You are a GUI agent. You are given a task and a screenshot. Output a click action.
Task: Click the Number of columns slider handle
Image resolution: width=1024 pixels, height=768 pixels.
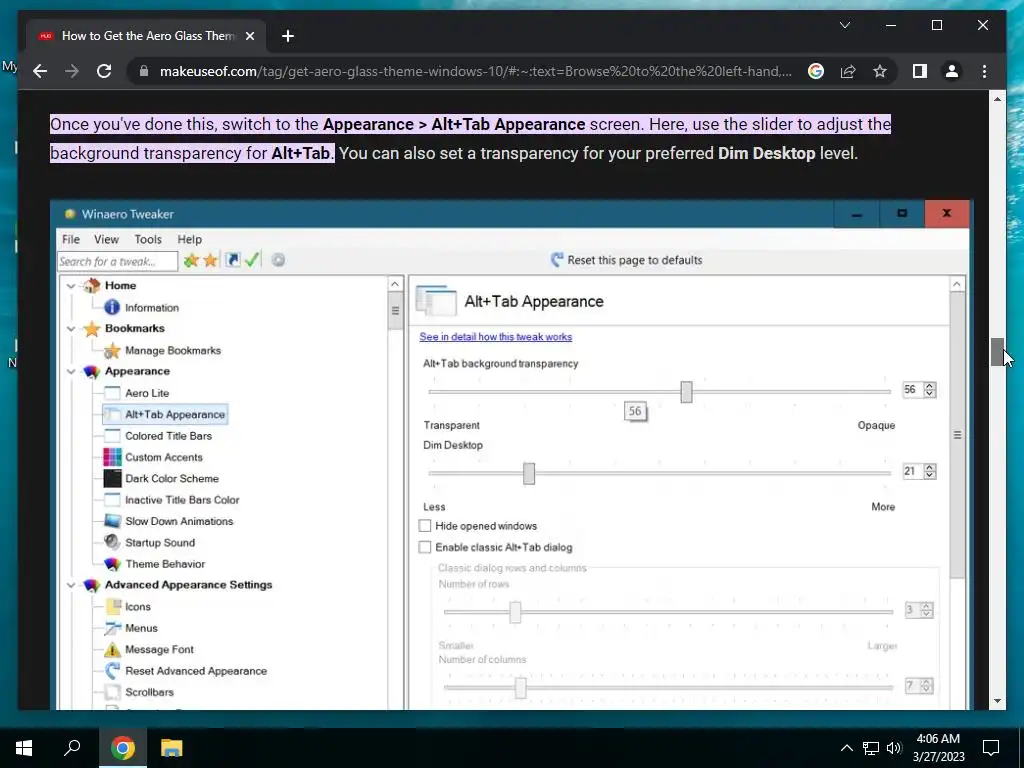[x=520, y=688]
